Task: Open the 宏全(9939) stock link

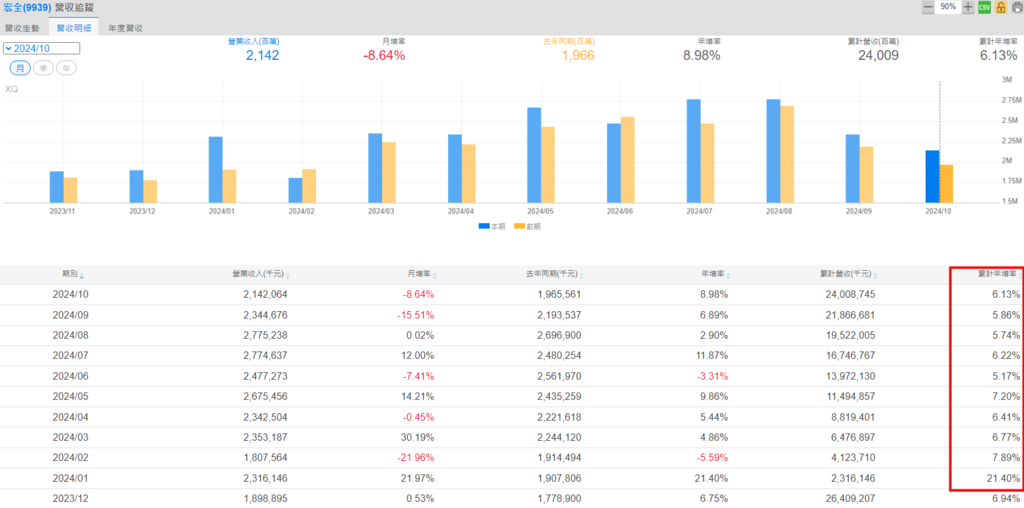Action: pos(26,7)
